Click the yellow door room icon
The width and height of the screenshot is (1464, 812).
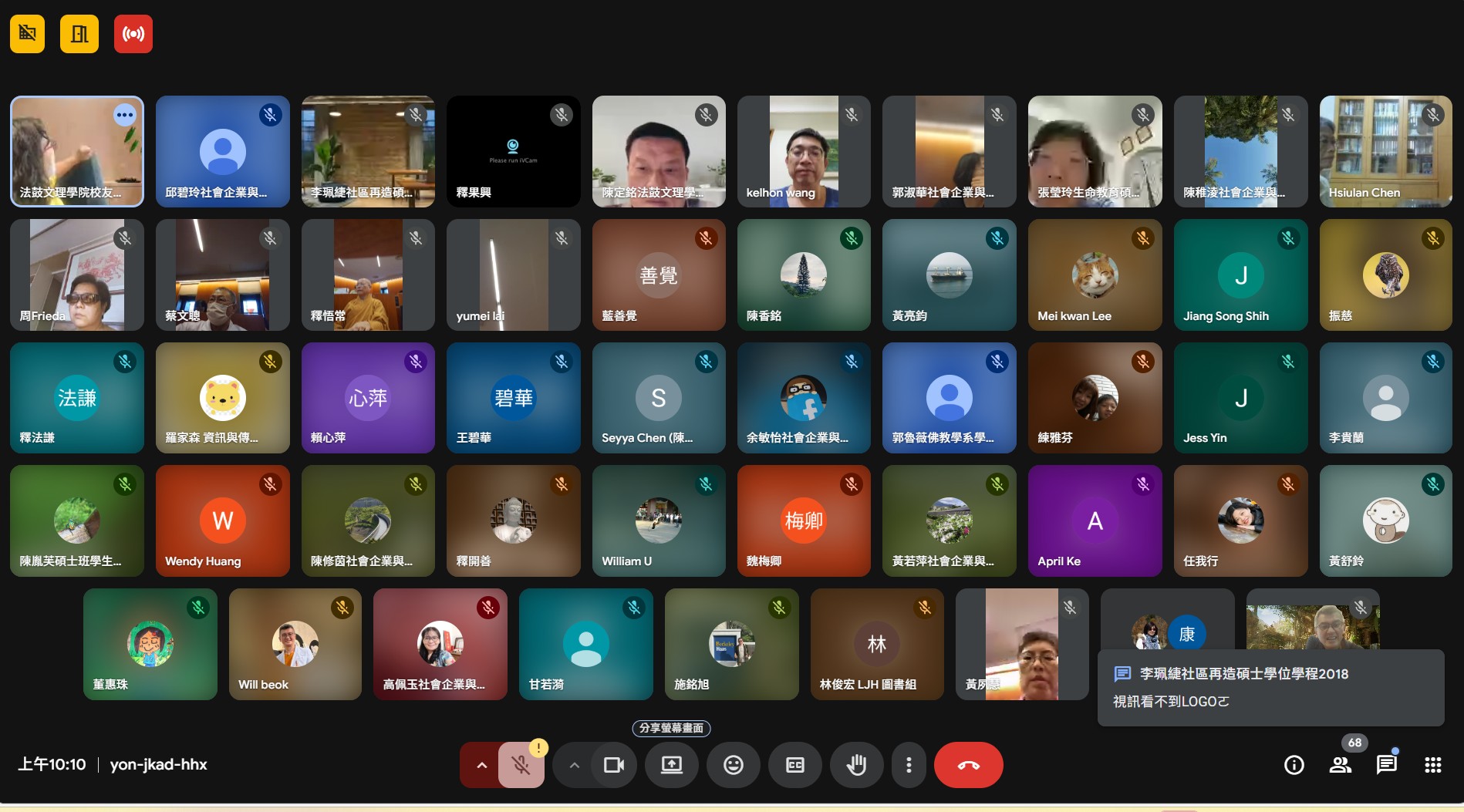(79, 34)
